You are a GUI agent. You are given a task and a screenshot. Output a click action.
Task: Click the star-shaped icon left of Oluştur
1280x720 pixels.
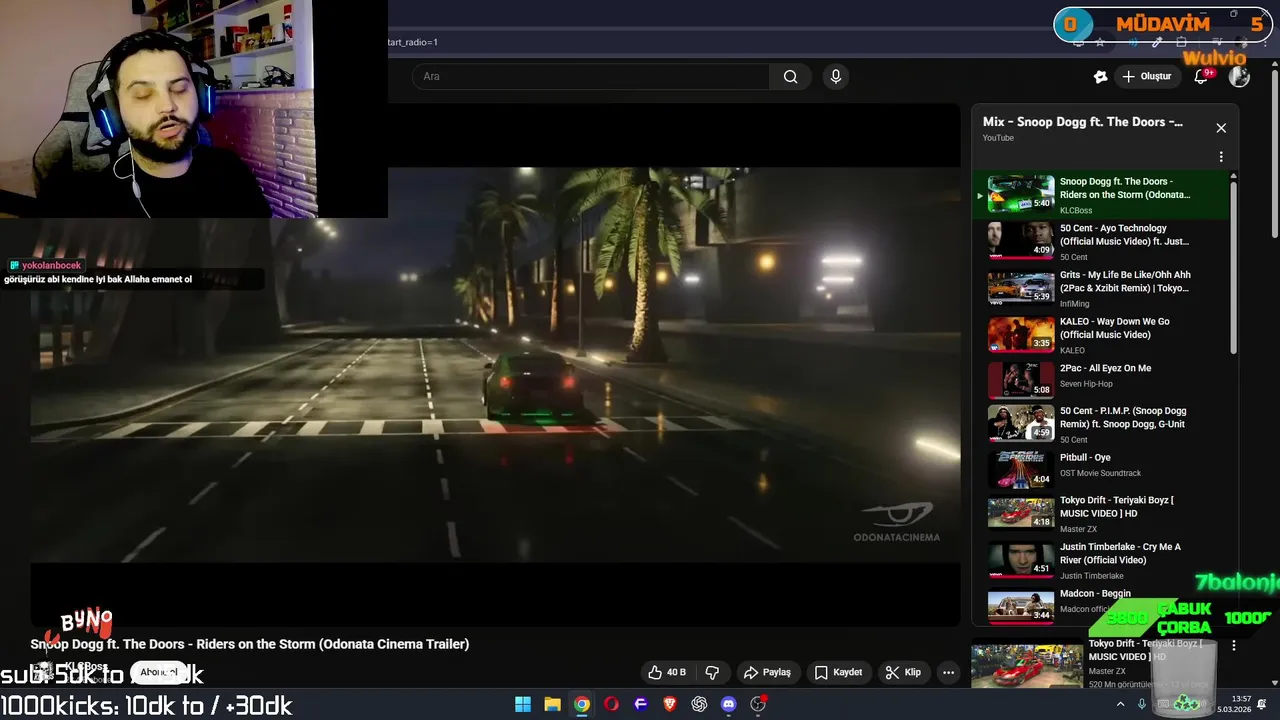1100,77
